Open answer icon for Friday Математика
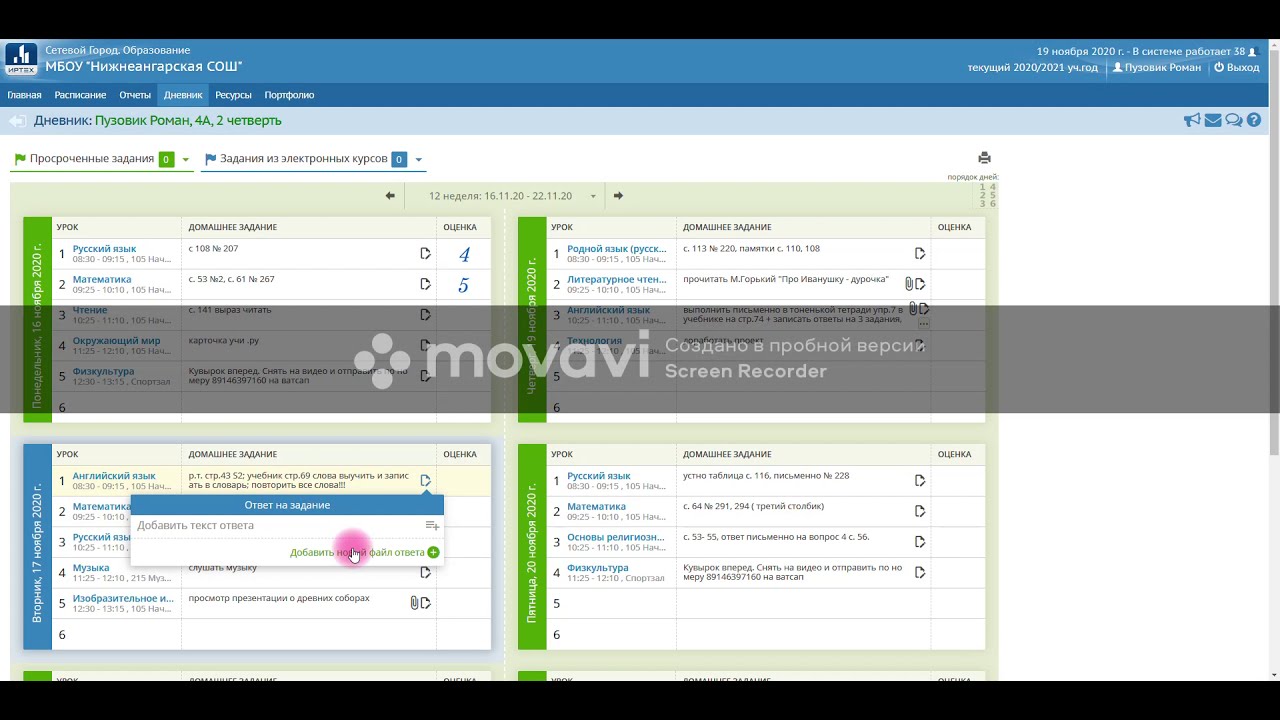 coord(920,511)
